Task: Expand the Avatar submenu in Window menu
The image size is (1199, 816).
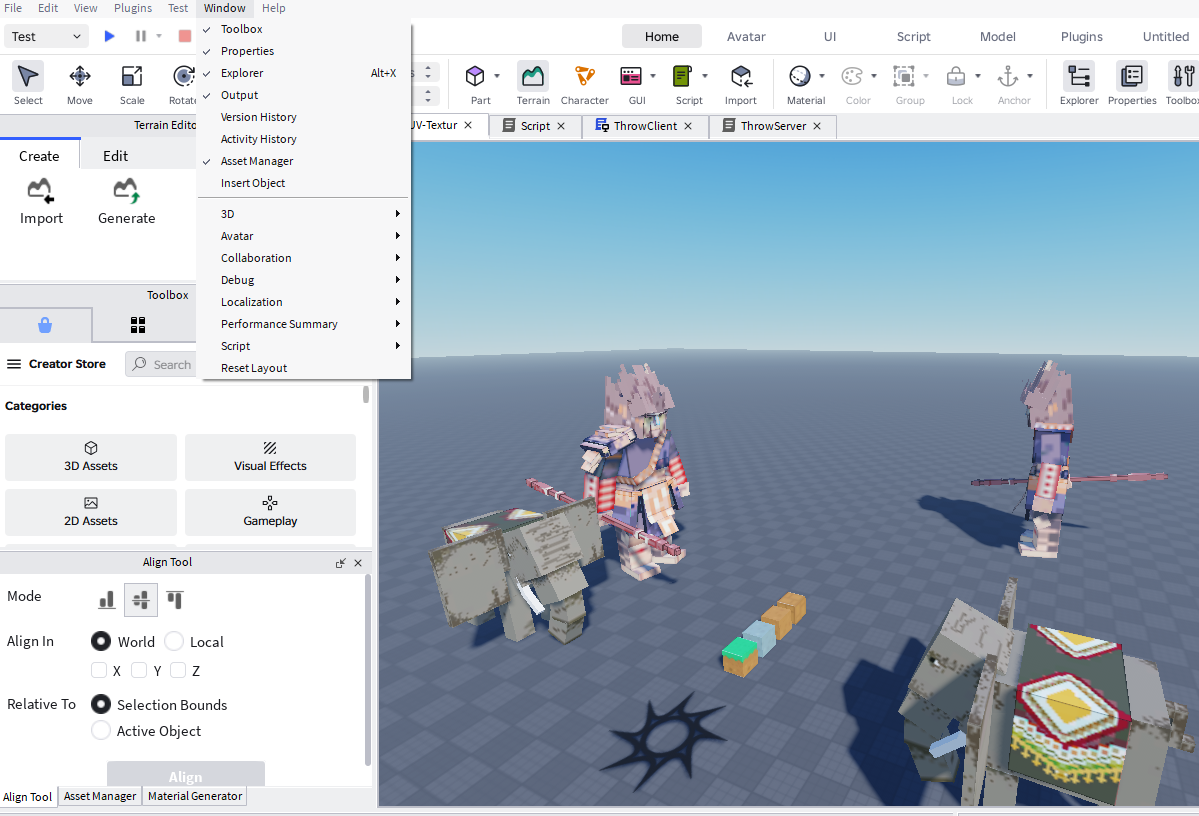Action: (x=304, y=236)
